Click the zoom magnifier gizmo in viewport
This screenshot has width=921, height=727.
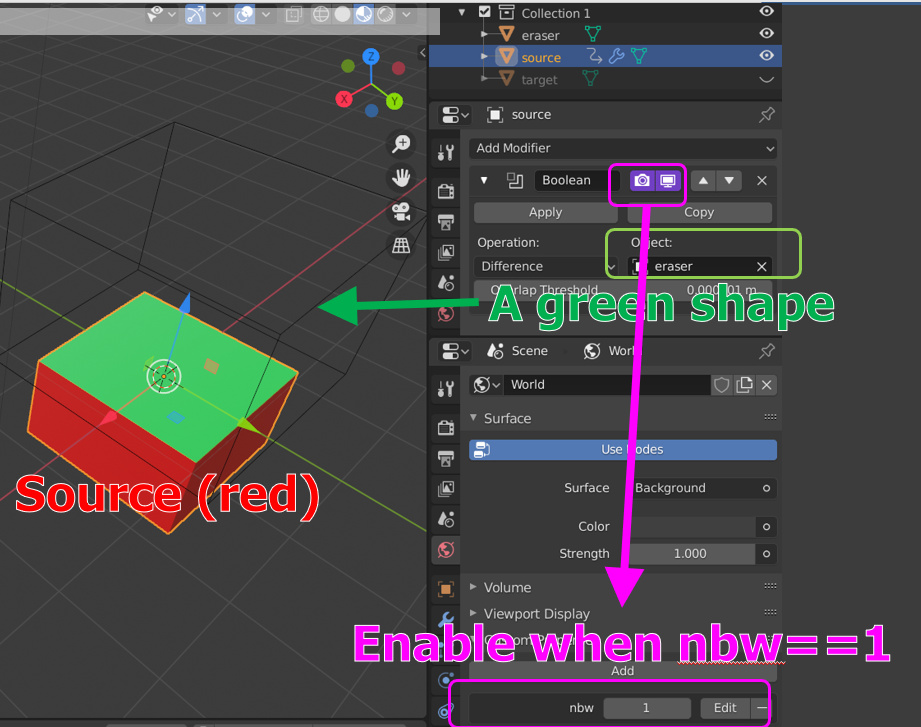pyautogui.click(x=402, y=144)
